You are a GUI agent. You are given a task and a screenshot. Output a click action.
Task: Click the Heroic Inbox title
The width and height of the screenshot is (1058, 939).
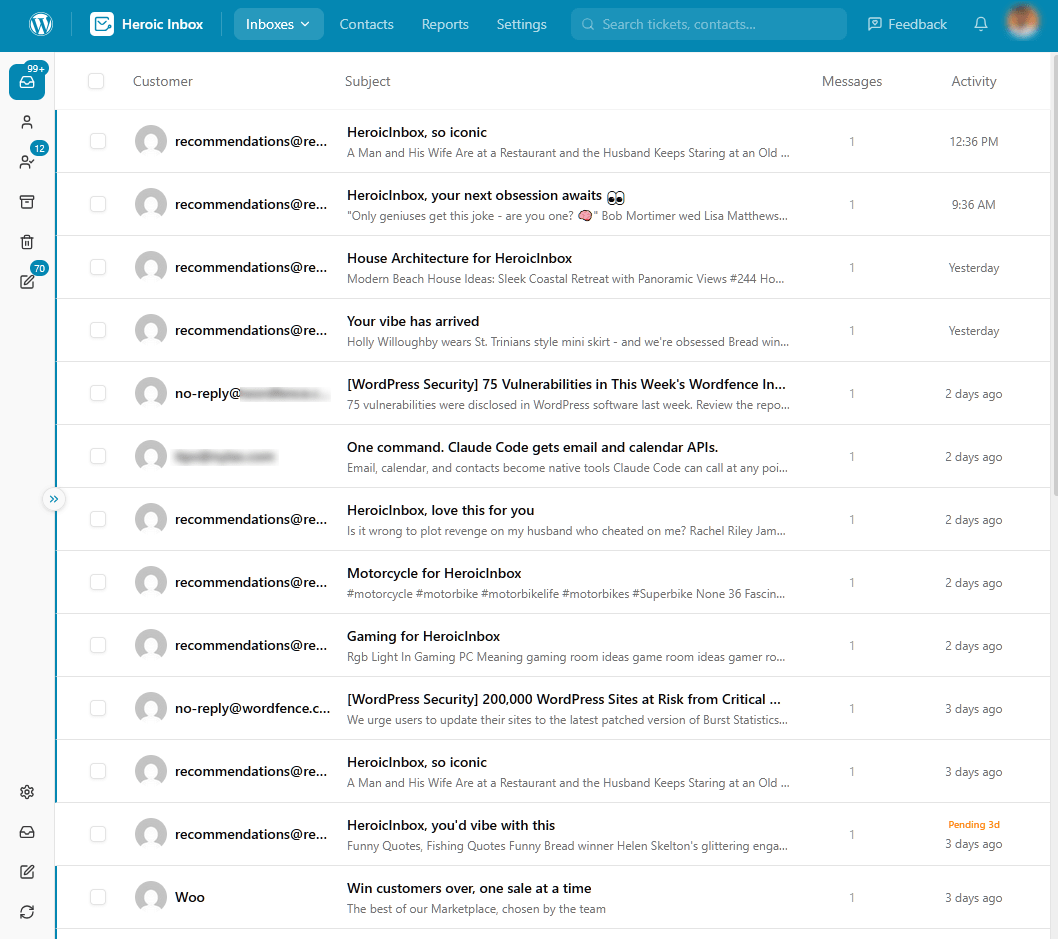(163, 24)
